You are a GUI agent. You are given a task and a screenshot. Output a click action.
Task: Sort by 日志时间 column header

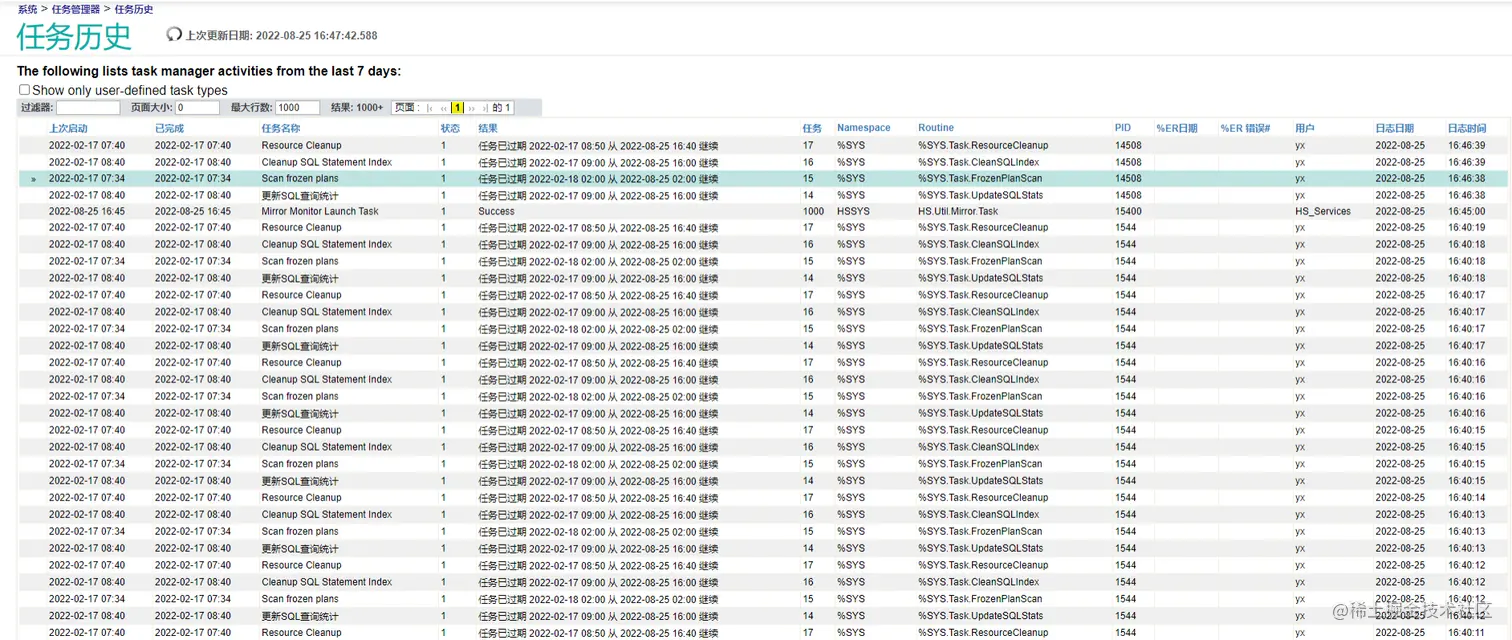tap(1467, 128)
